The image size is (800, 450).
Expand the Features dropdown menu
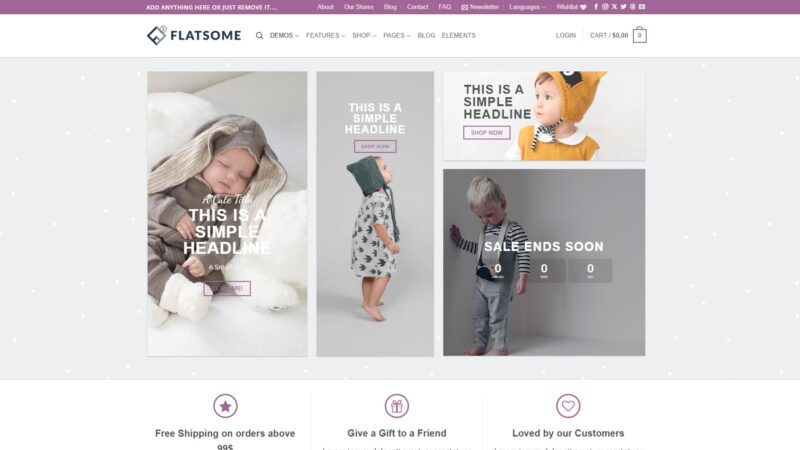click(x=326, y=36)
